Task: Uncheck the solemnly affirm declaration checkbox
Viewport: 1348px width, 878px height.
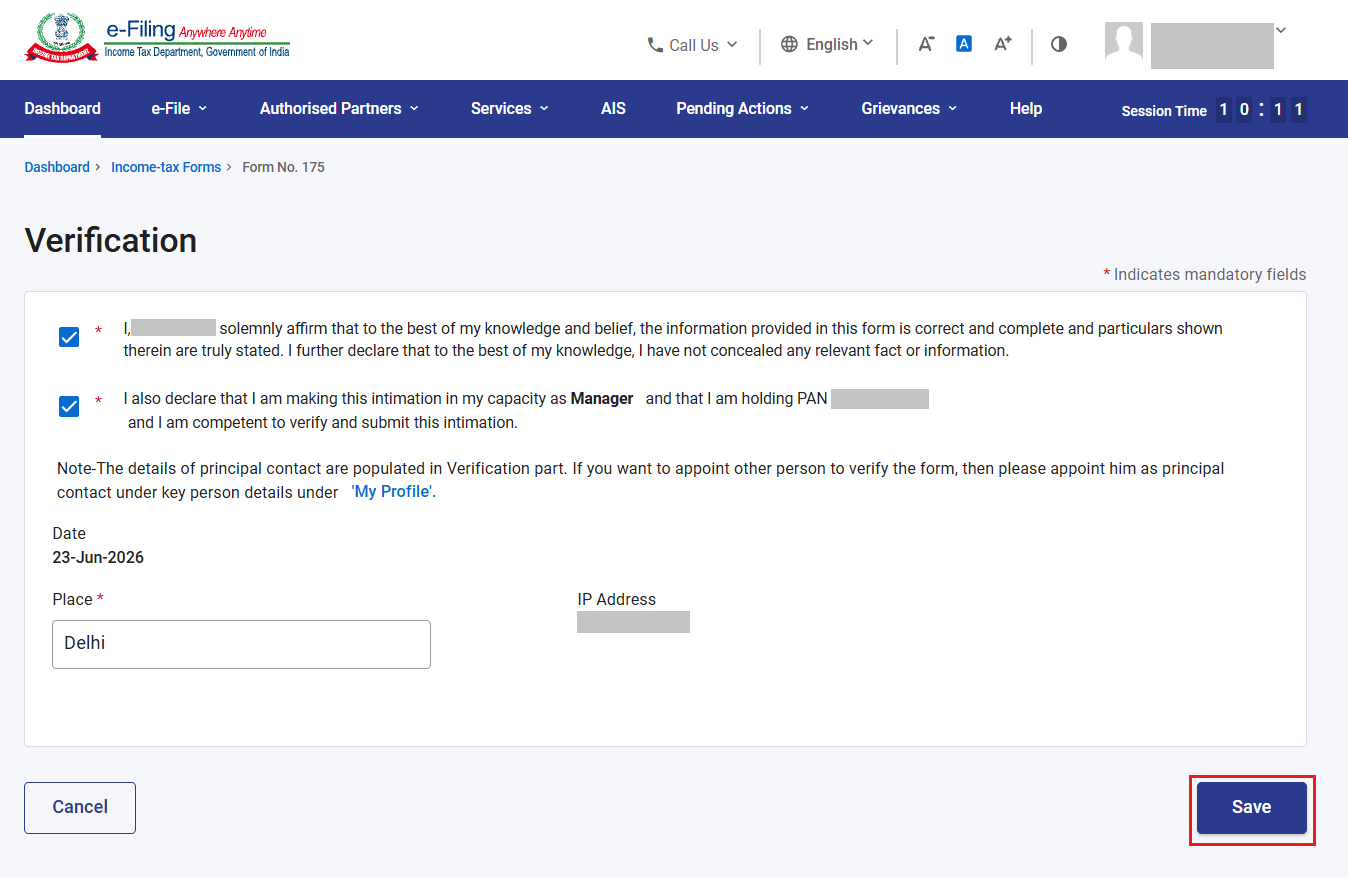Action: pos(69,337)
